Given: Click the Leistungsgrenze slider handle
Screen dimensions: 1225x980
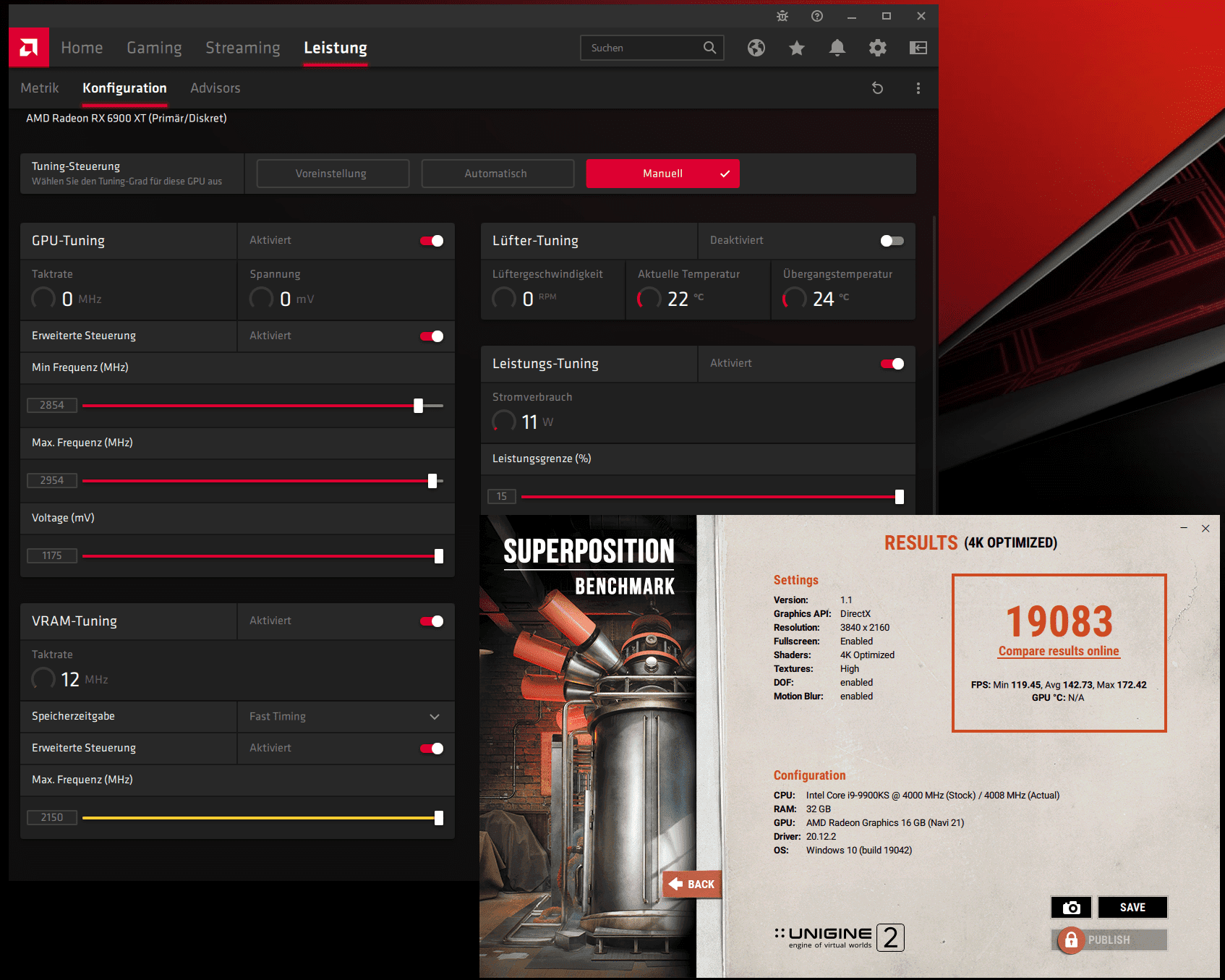Looking at the screenshot, I should point(900,497).
